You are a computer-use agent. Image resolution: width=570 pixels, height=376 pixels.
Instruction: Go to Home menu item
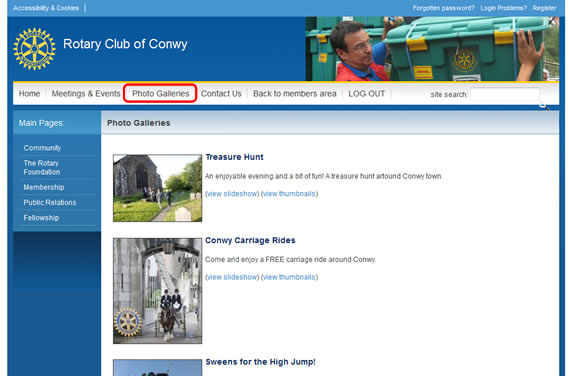(29, 94)
